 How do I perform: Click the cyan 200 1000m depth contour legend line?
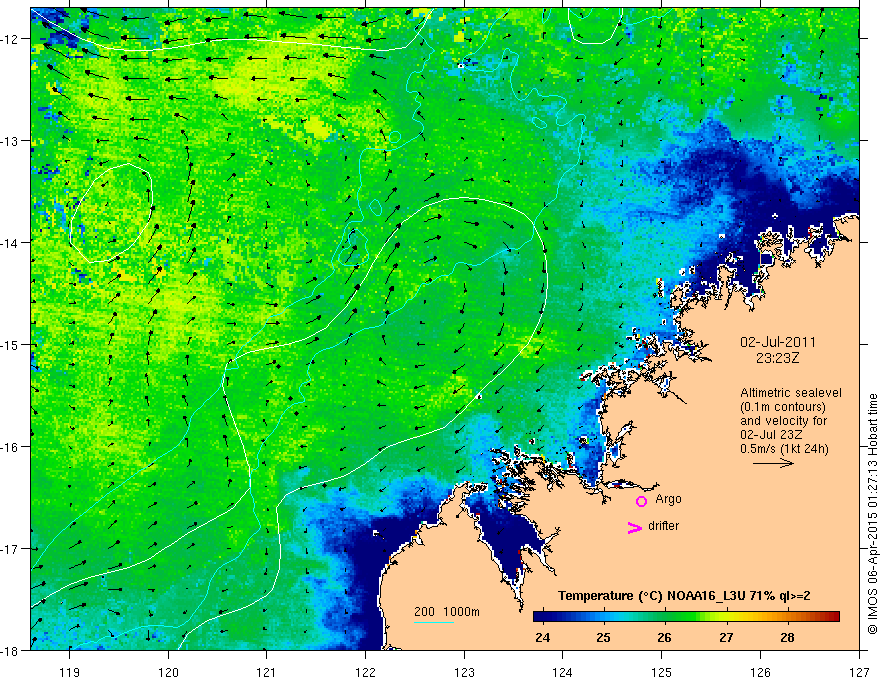434,622
